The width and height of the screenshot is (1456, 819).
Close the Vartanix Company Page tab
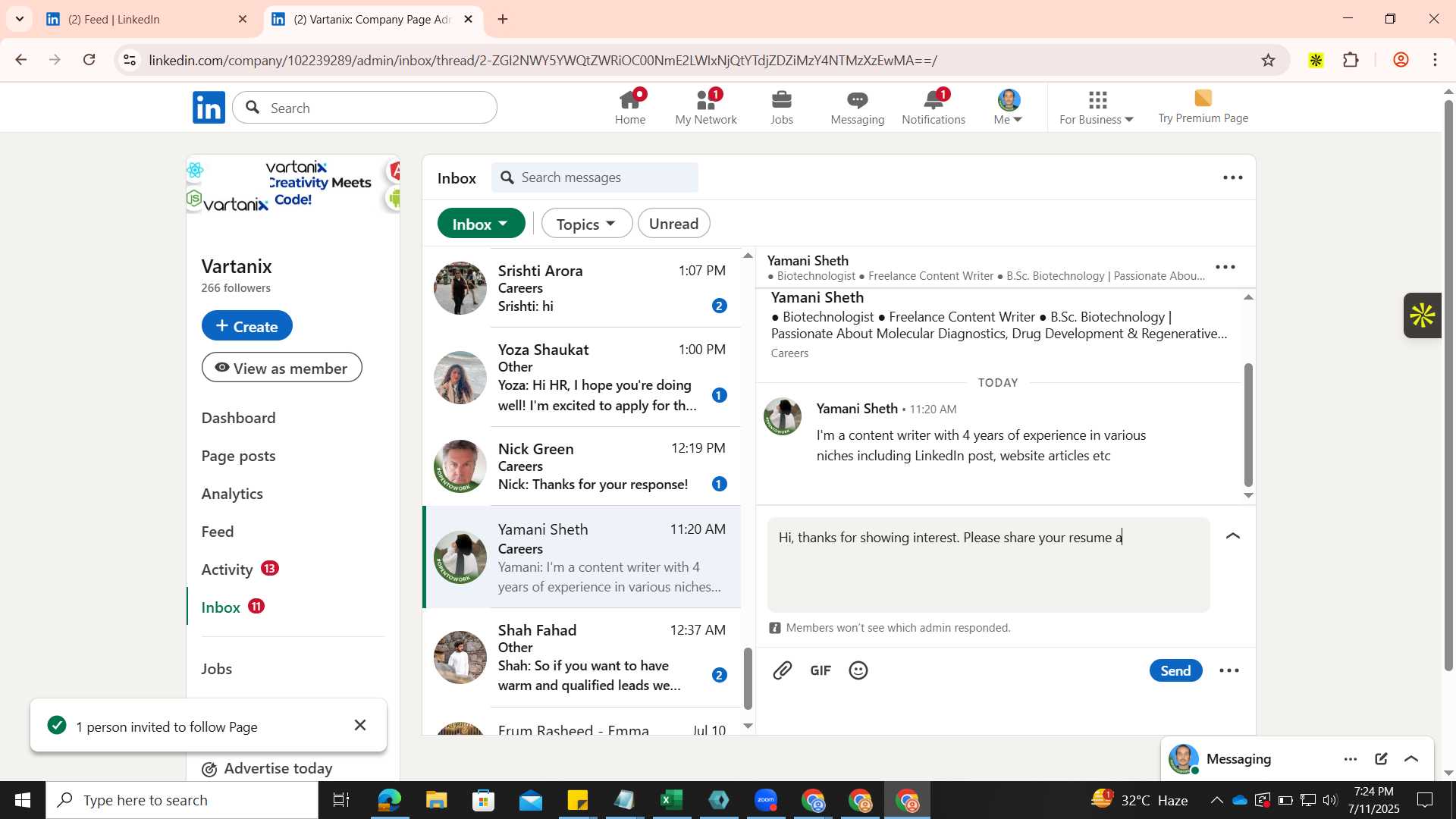468,19
